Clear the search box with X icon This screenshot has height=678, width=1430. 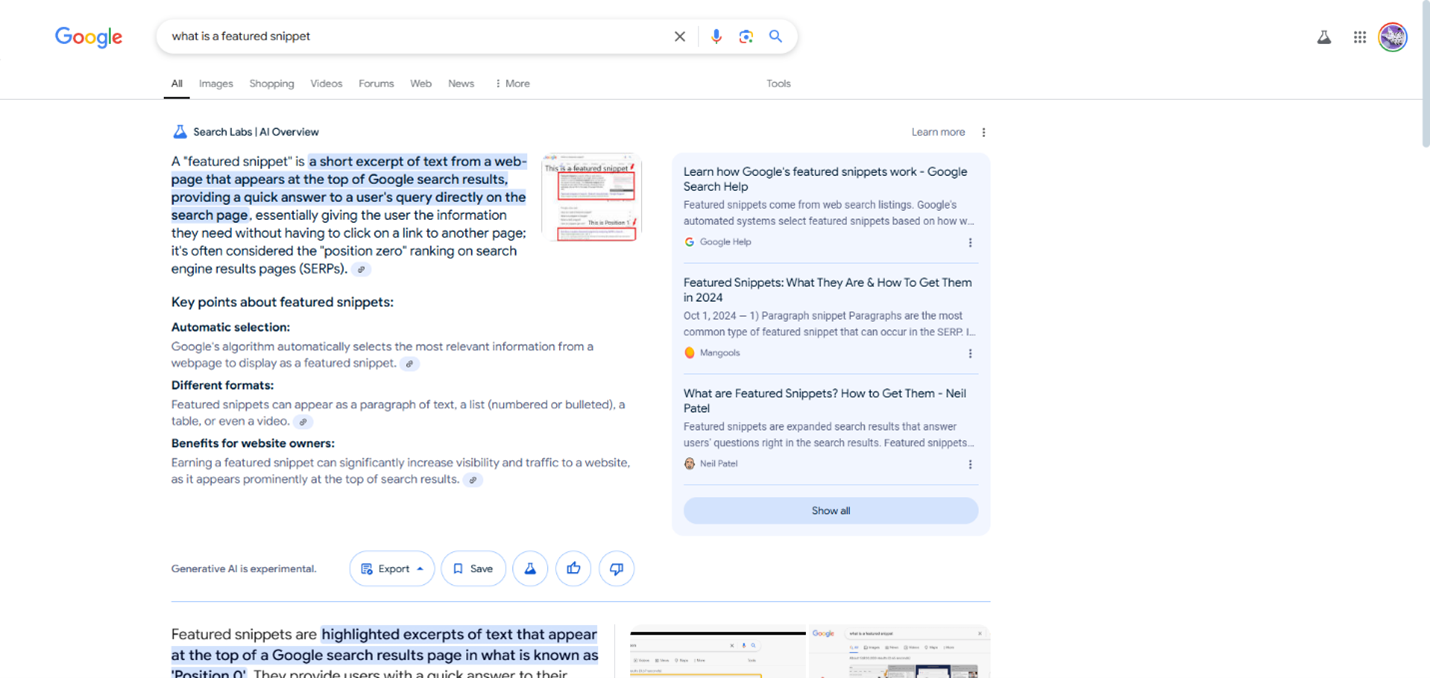[680, 37]
